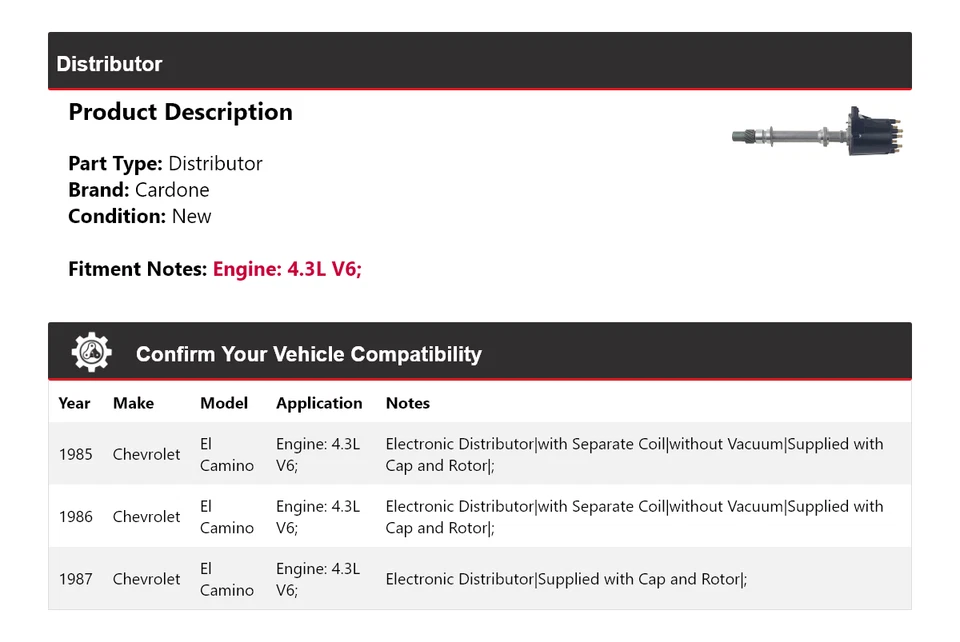Click the Model column header
This screenshot has height=642, width=960.
click(224, 403)
